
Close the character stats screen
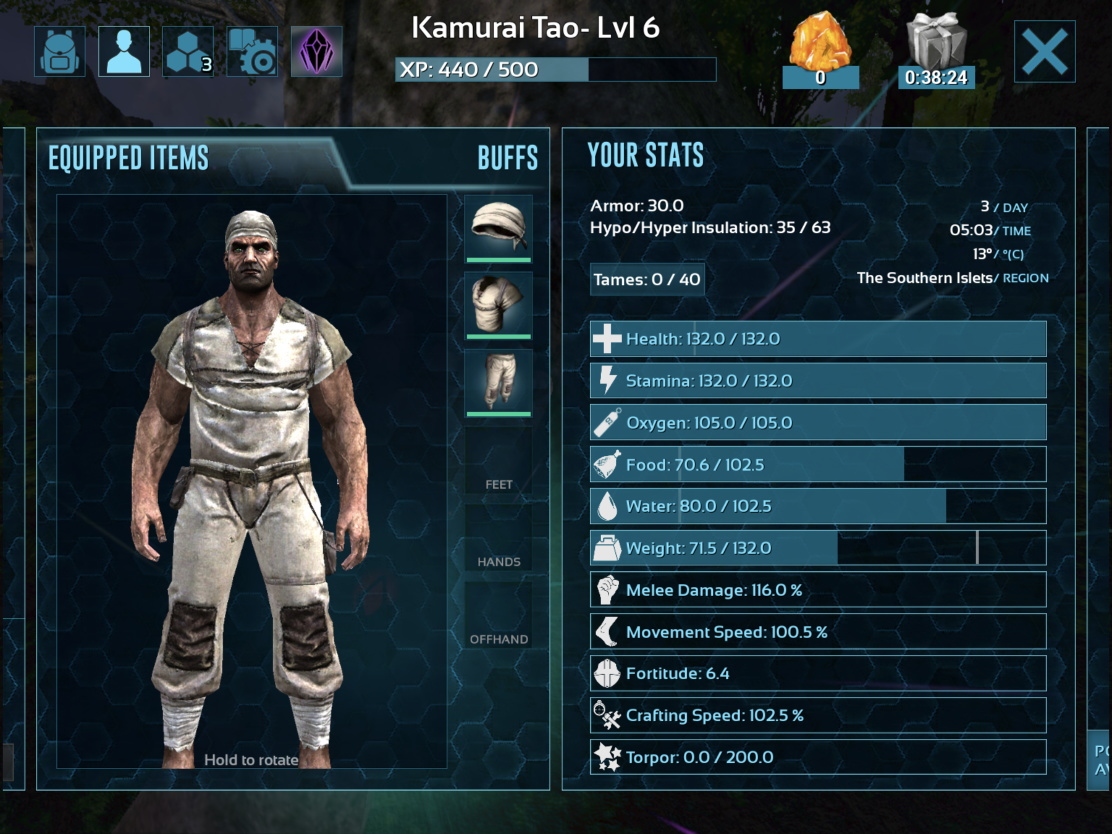tap(1045, 51)
